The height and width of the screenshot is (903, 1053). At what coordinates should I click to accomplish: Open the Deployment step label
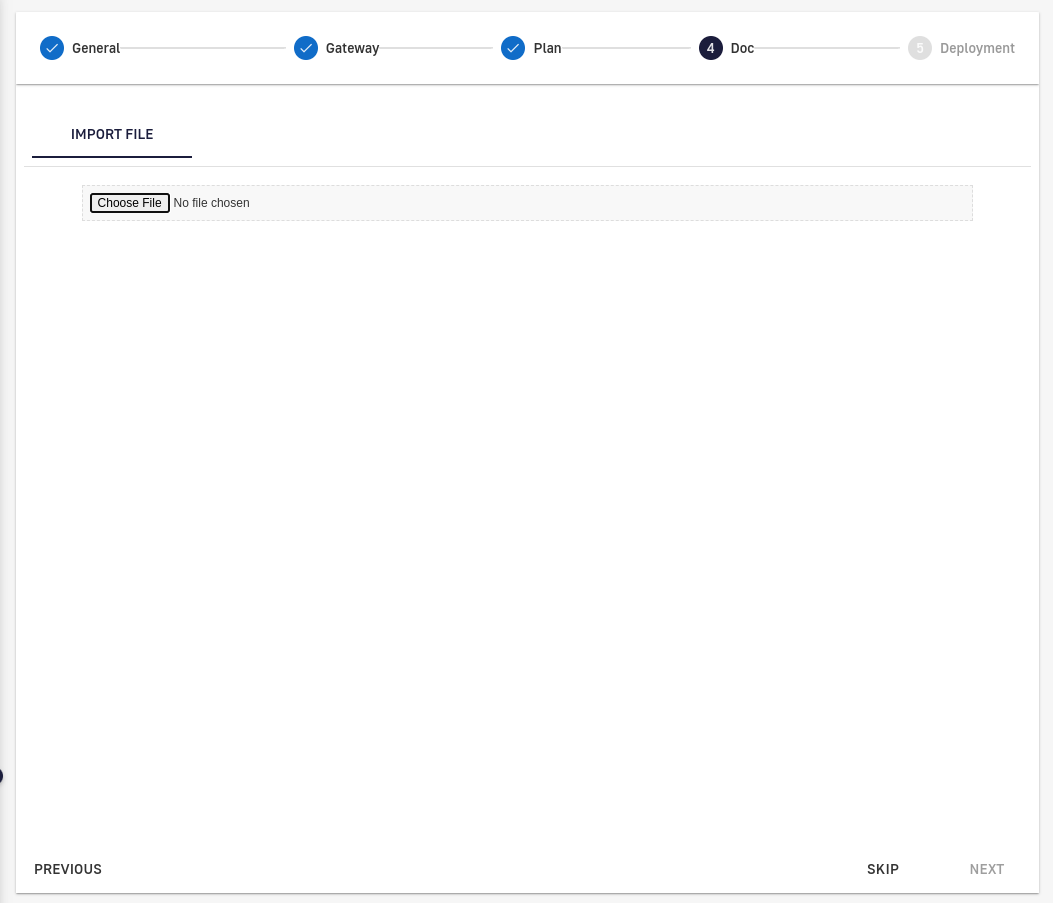click(977, 48)
